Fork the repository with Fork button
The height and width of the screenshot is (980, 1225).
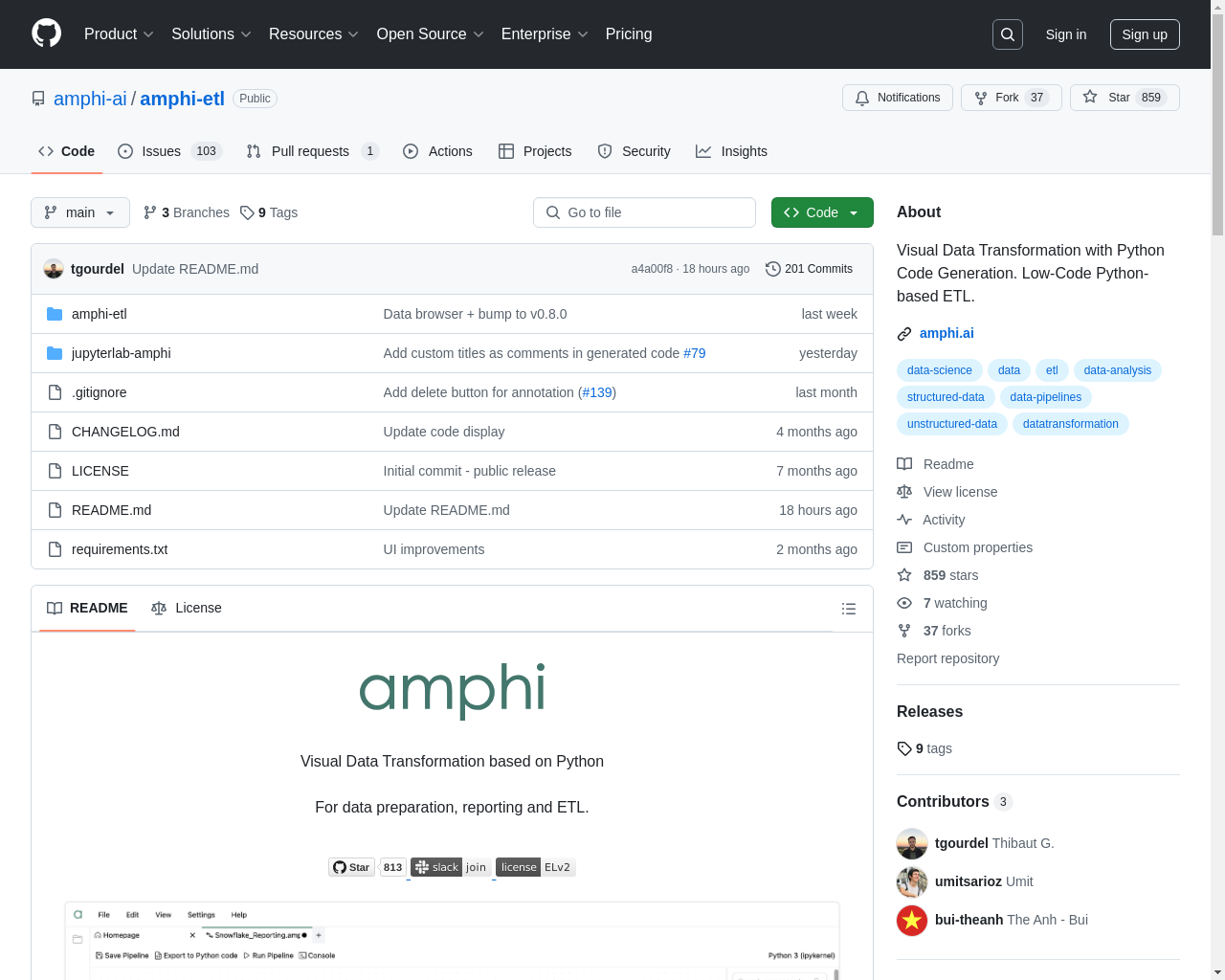[x=1012, y=98]
